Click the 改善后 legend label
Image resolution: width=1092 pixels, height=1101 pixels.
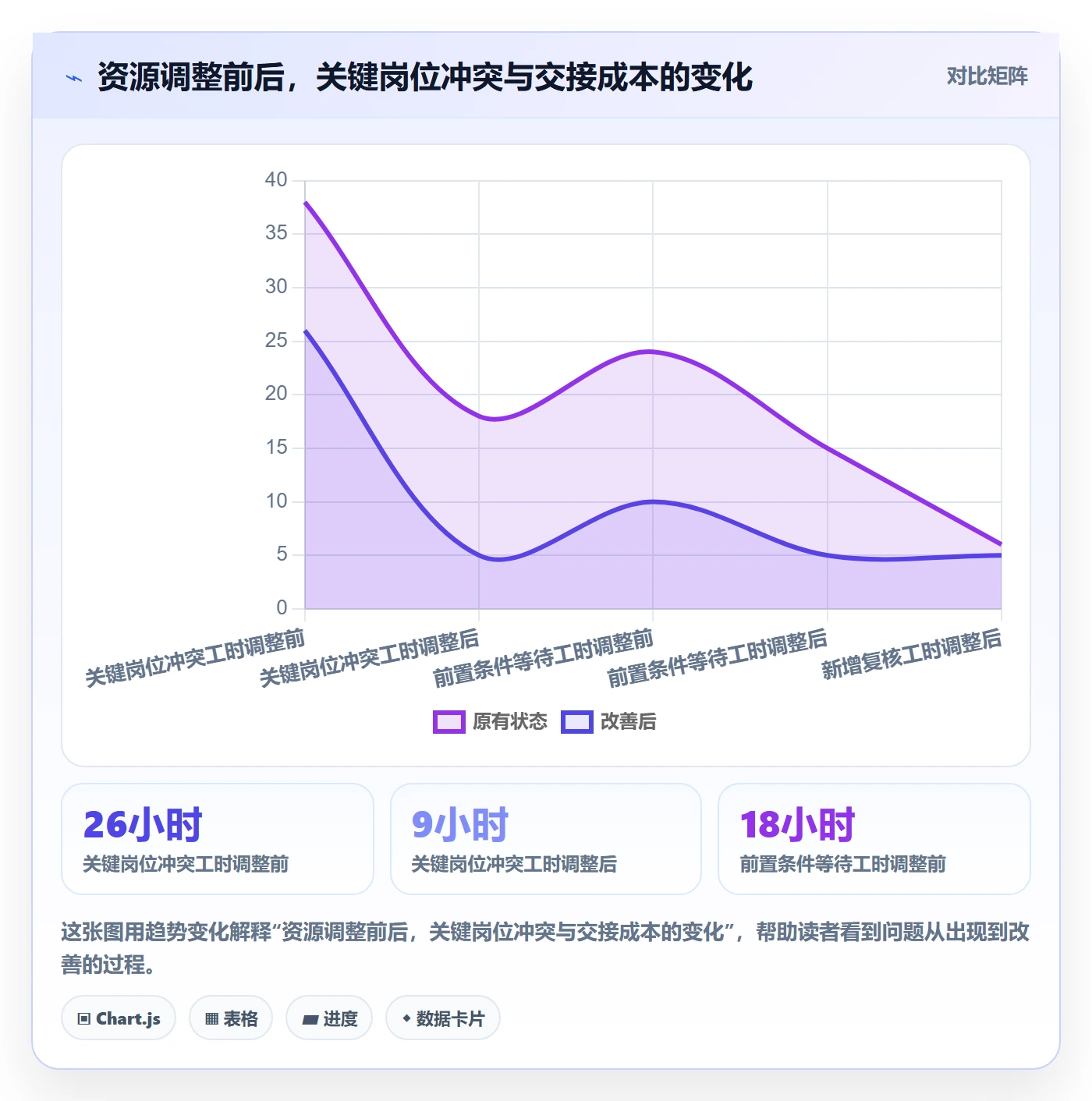(x=629, y=722)
